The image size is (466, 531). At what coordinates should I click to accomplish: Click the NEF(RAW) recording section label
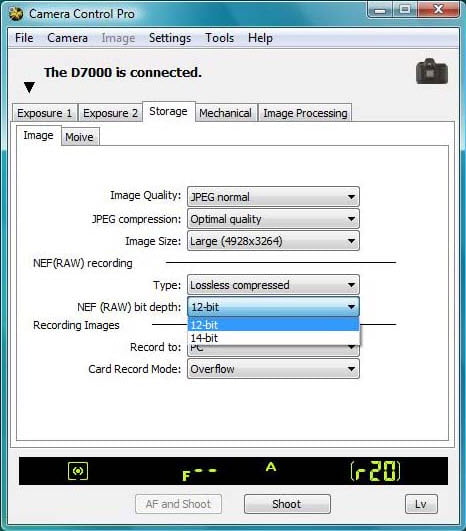pos(83,263)
